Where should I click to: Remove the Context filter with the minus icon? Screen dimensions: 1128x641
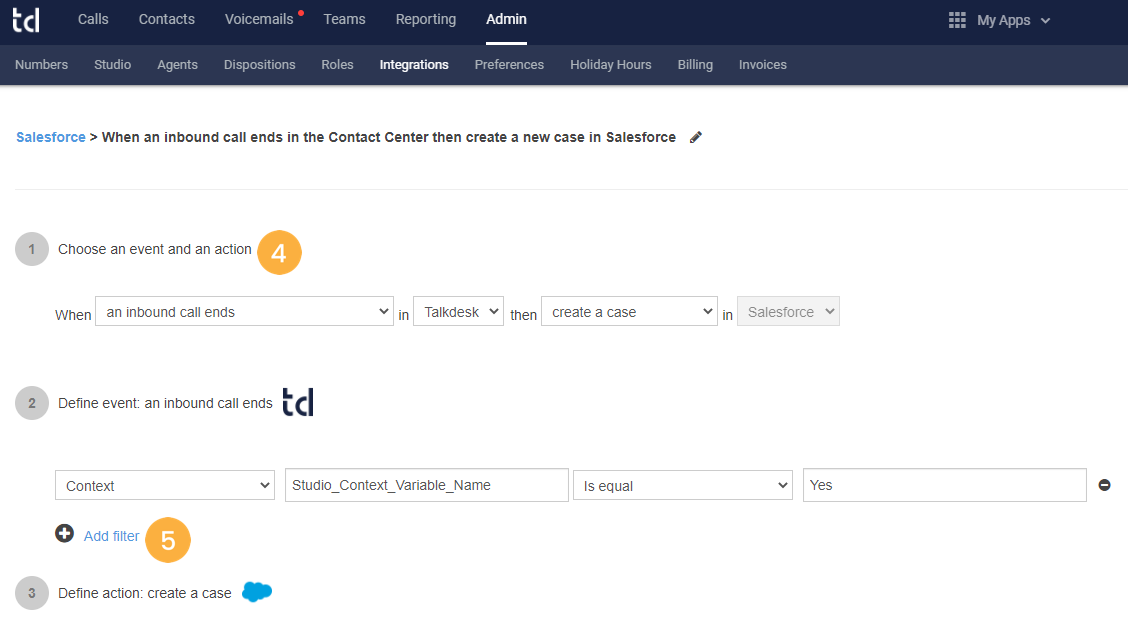pos(1104,485)
